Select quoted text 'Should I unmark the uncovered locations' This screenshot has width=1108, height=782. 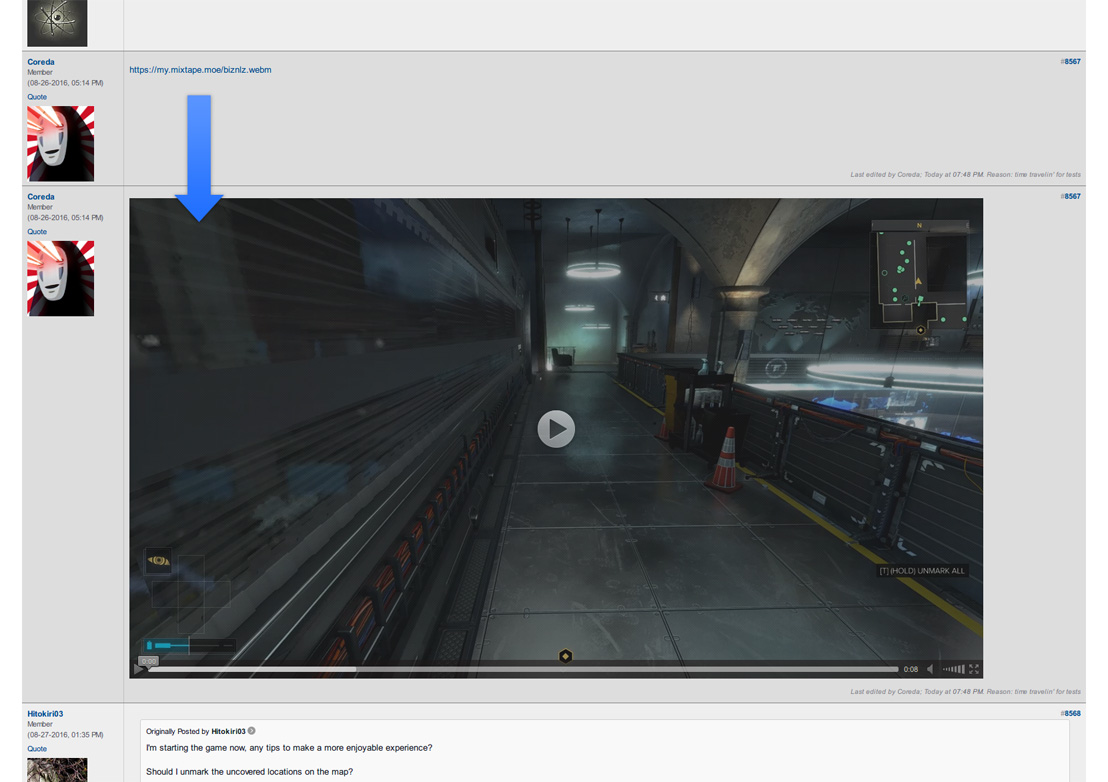tap(249, 771)
